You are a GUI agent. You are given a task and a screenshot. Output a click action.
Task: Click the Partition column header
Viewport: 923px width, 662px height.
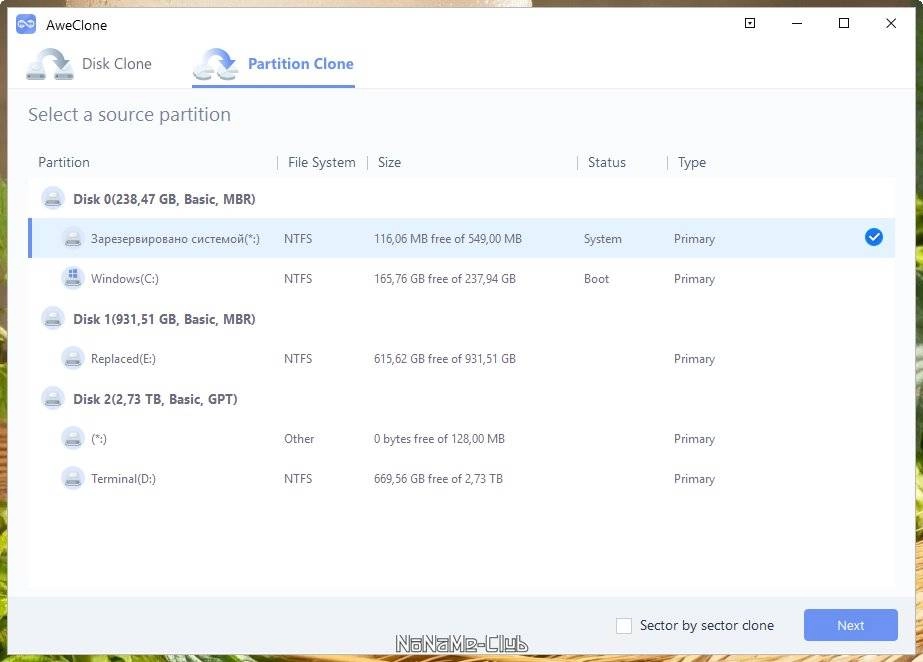pyautogui.click(x=64, y=162)
